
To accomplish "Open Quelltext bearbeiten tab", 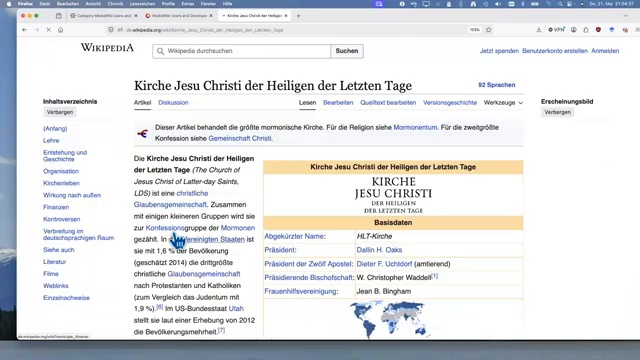I will [x=388, y=103].
